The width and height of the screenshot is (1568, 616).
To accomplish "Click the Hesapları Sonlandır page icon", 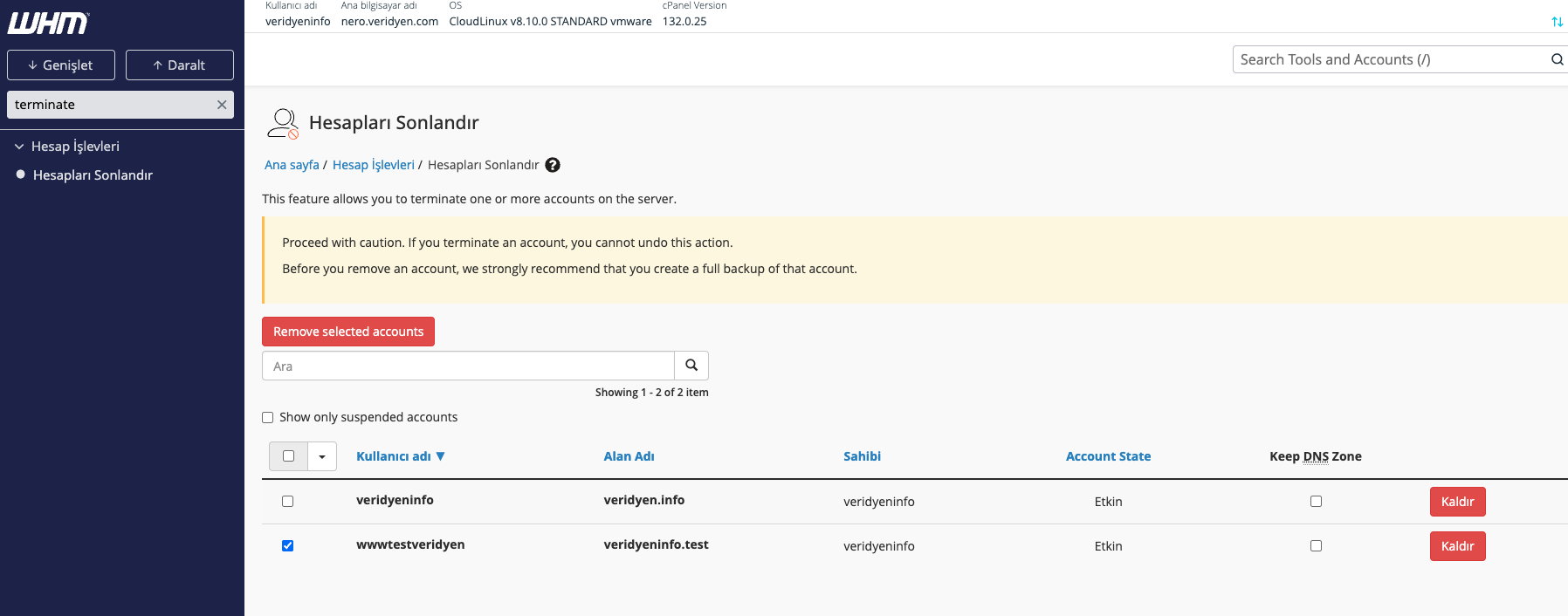I will [283, 123].
